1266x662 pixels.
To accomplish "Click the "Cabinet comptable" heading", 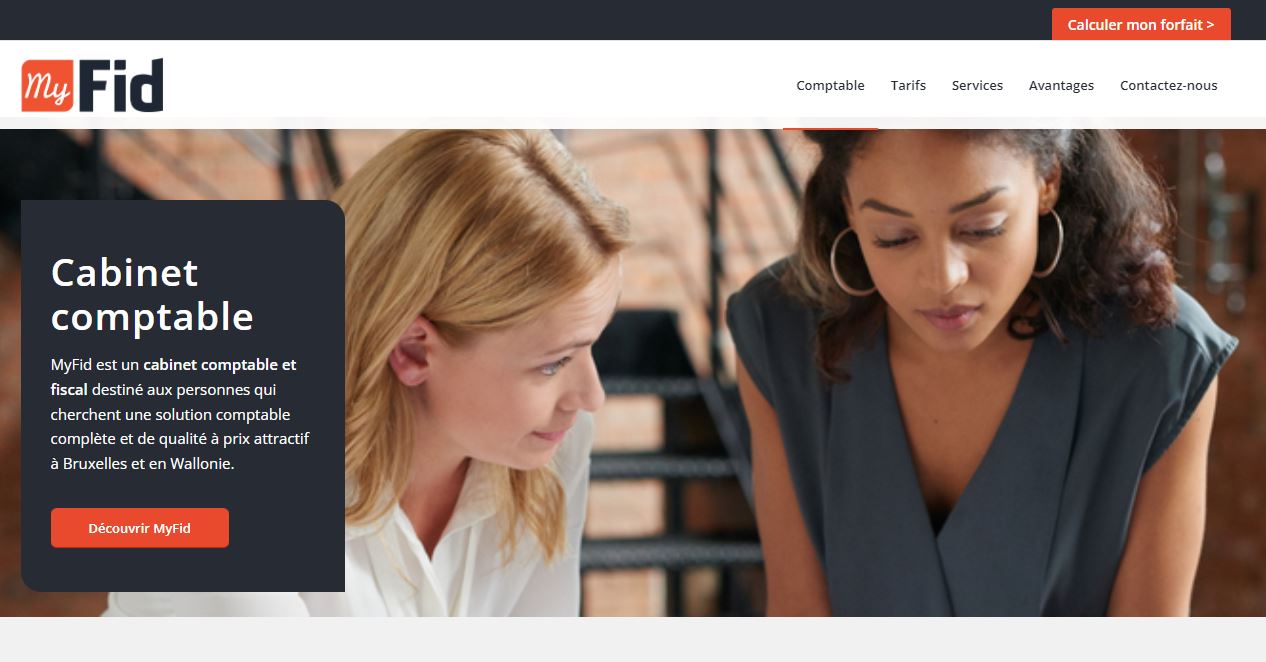I will click(152, 294).
